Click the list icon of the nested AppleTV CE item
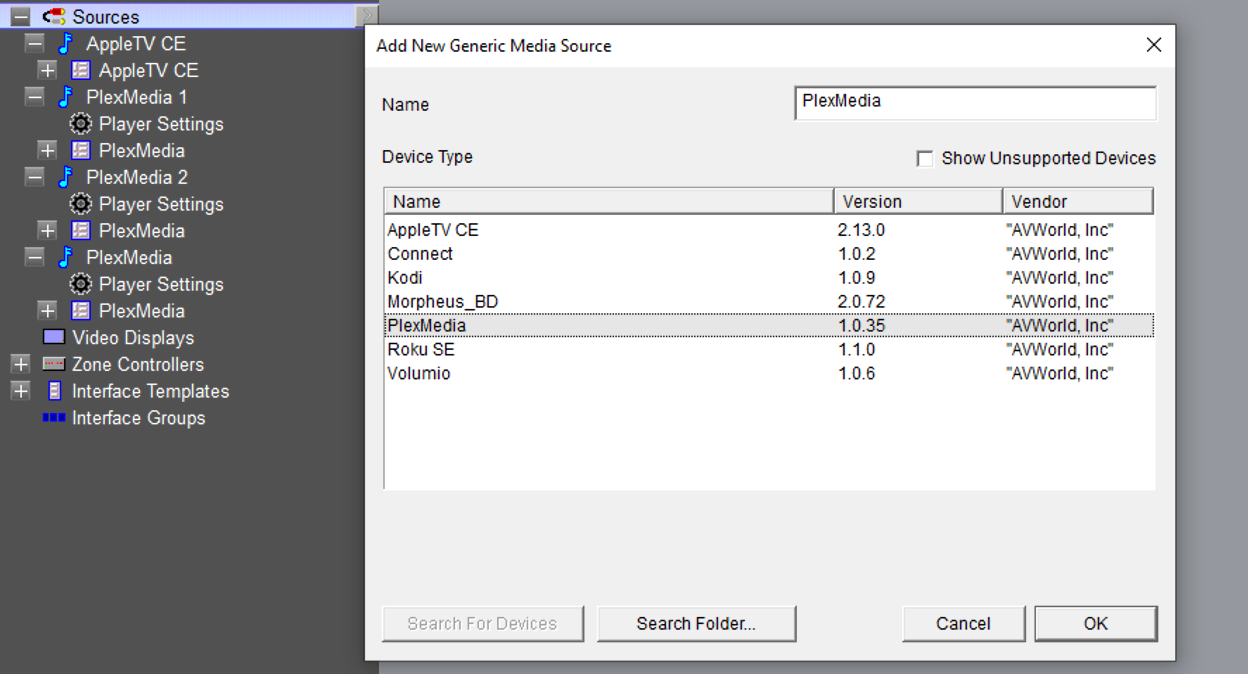The height and width of the screenshot is (674, 1248). 81,70
